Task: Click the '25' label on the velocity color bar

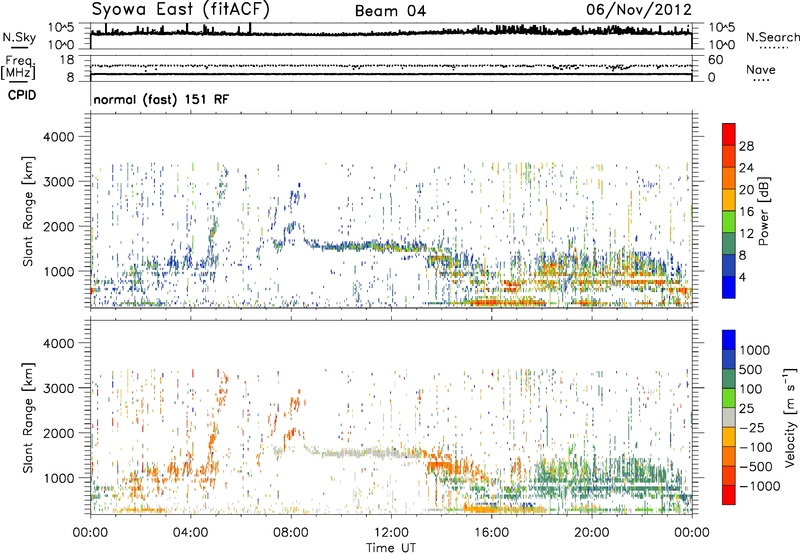Action: click(747, 409)
